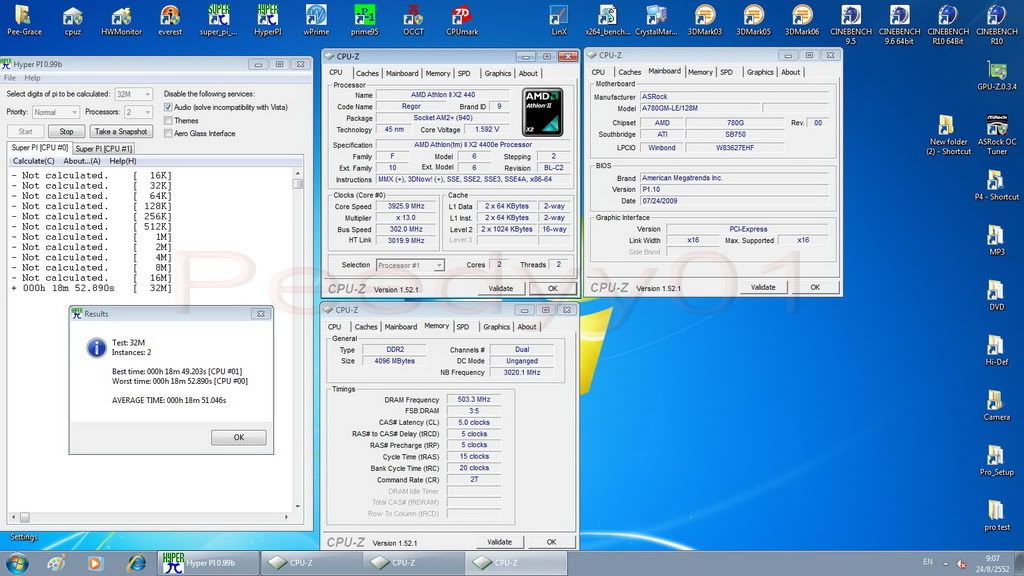
Task: Click Take a Snapshot button
Action: (120, 131)
